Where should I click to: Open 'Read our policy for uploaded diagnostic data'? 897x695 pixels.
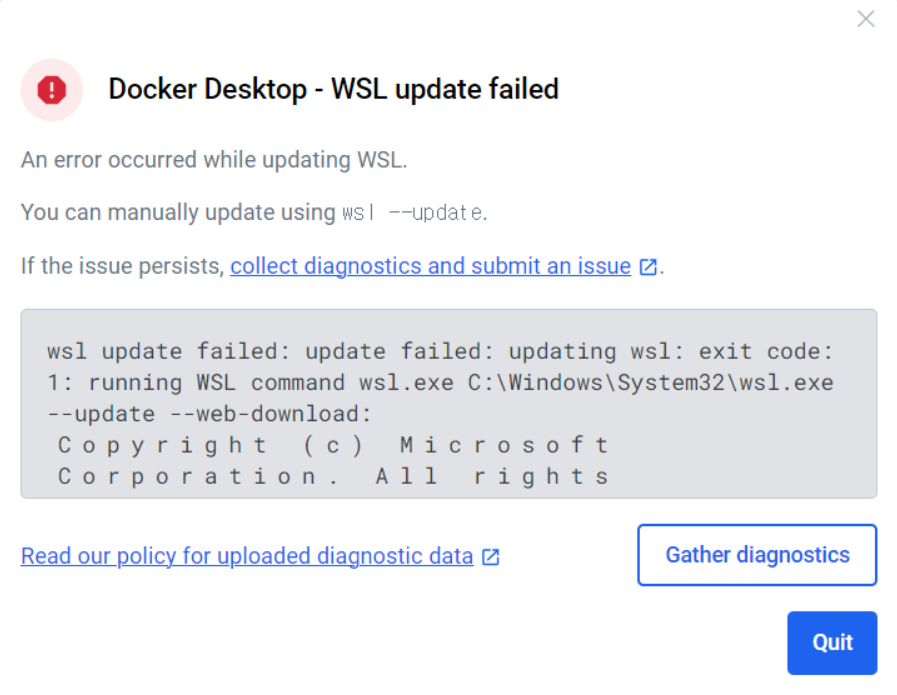[x=247, y=556]
